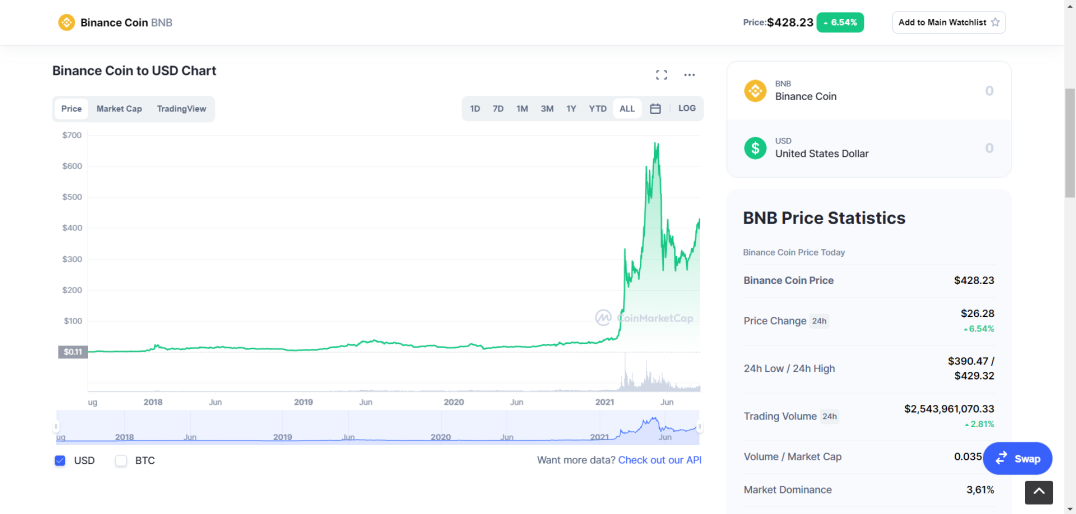The height and width of the screenshot is (514, 1076).
Task: Switch to the TradingView tab
Action: 181,108
